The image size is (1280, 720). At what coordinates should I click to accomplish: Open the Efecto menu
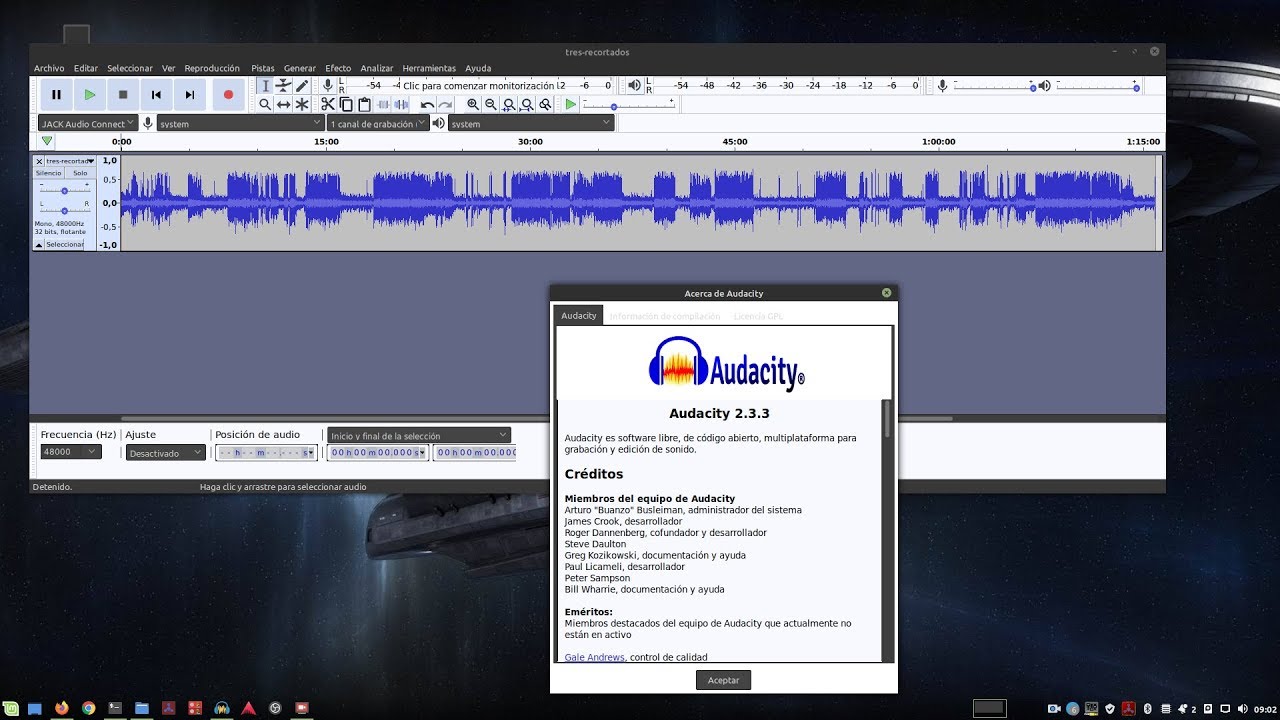point(338,68)
